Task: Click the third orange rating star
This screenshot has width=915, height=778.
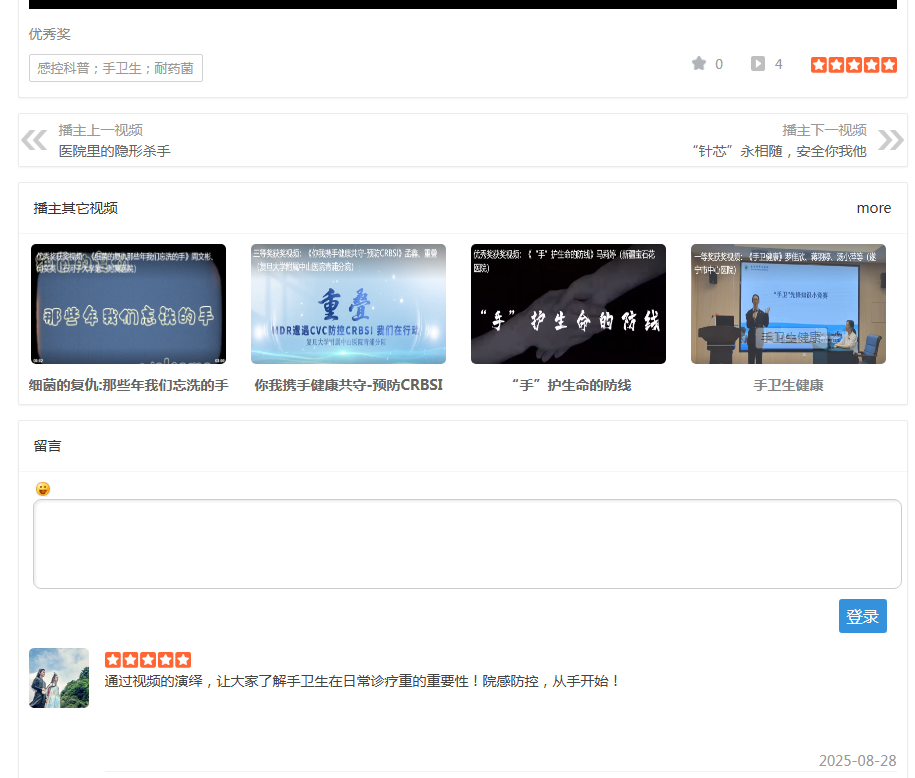Action: tap(853, 63)
